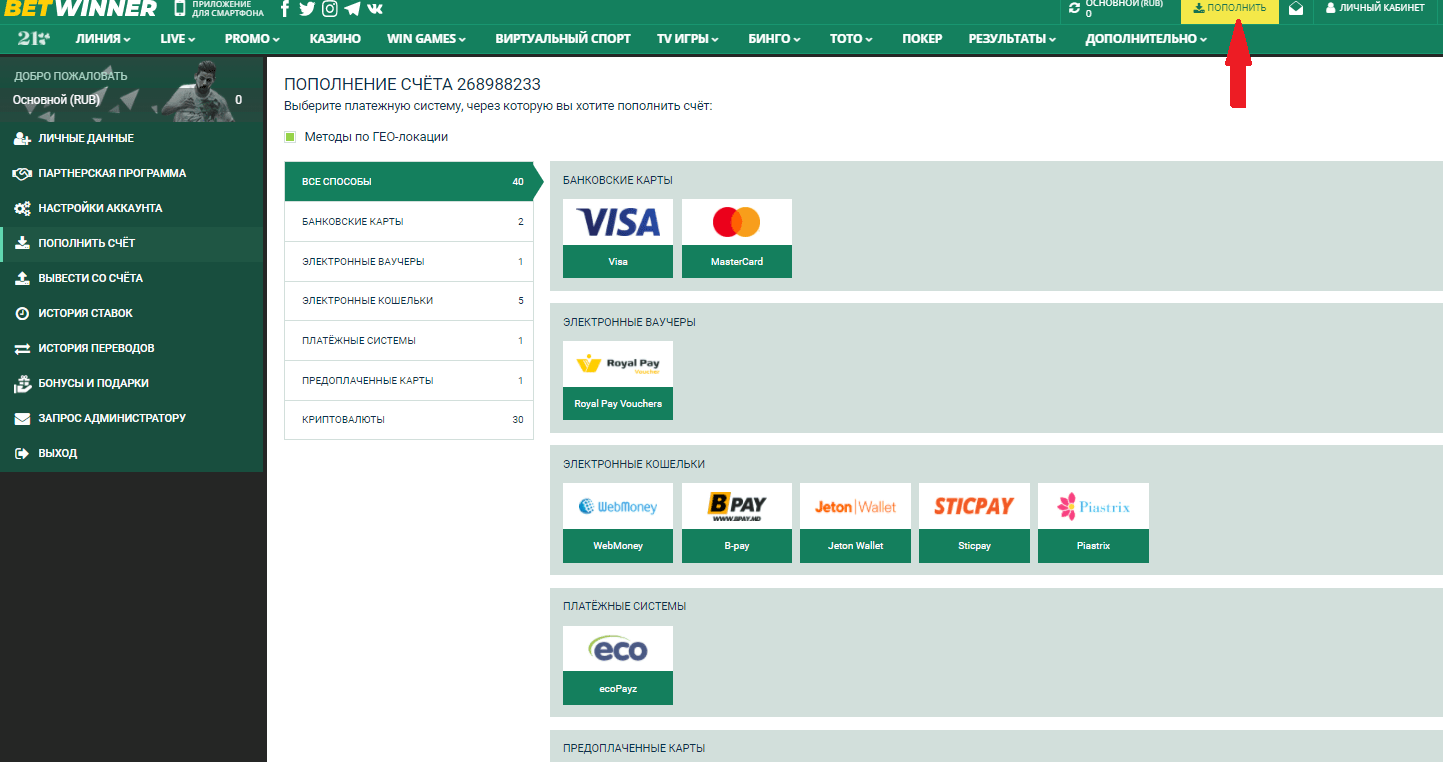The width and height of the screenshot is (1443, 762).
Task: Select the Jeton Wallet logo
Action: [x=855, y=506]
